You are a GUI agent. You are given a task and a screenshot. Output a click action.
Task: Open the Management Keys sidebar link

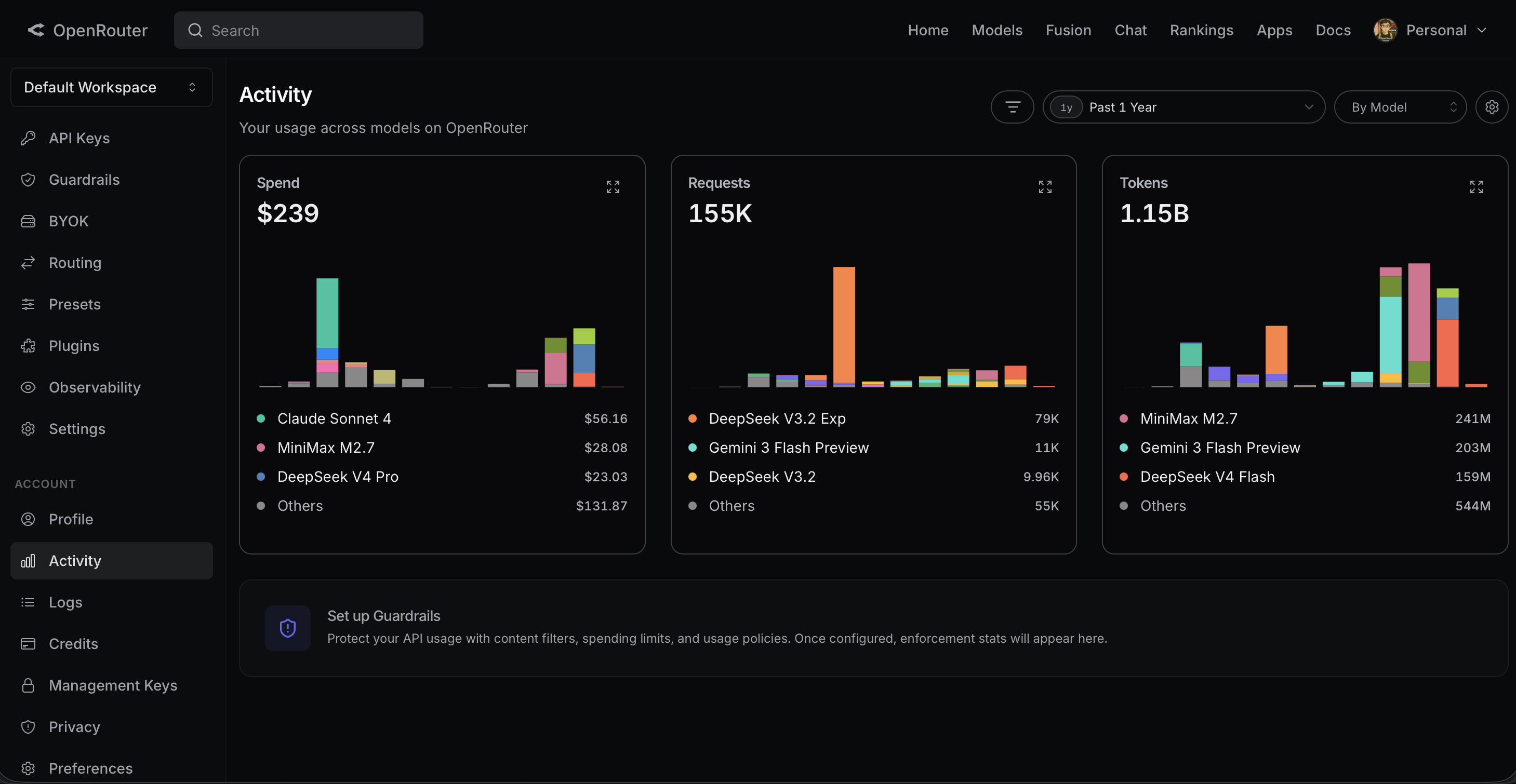[112, 685]
